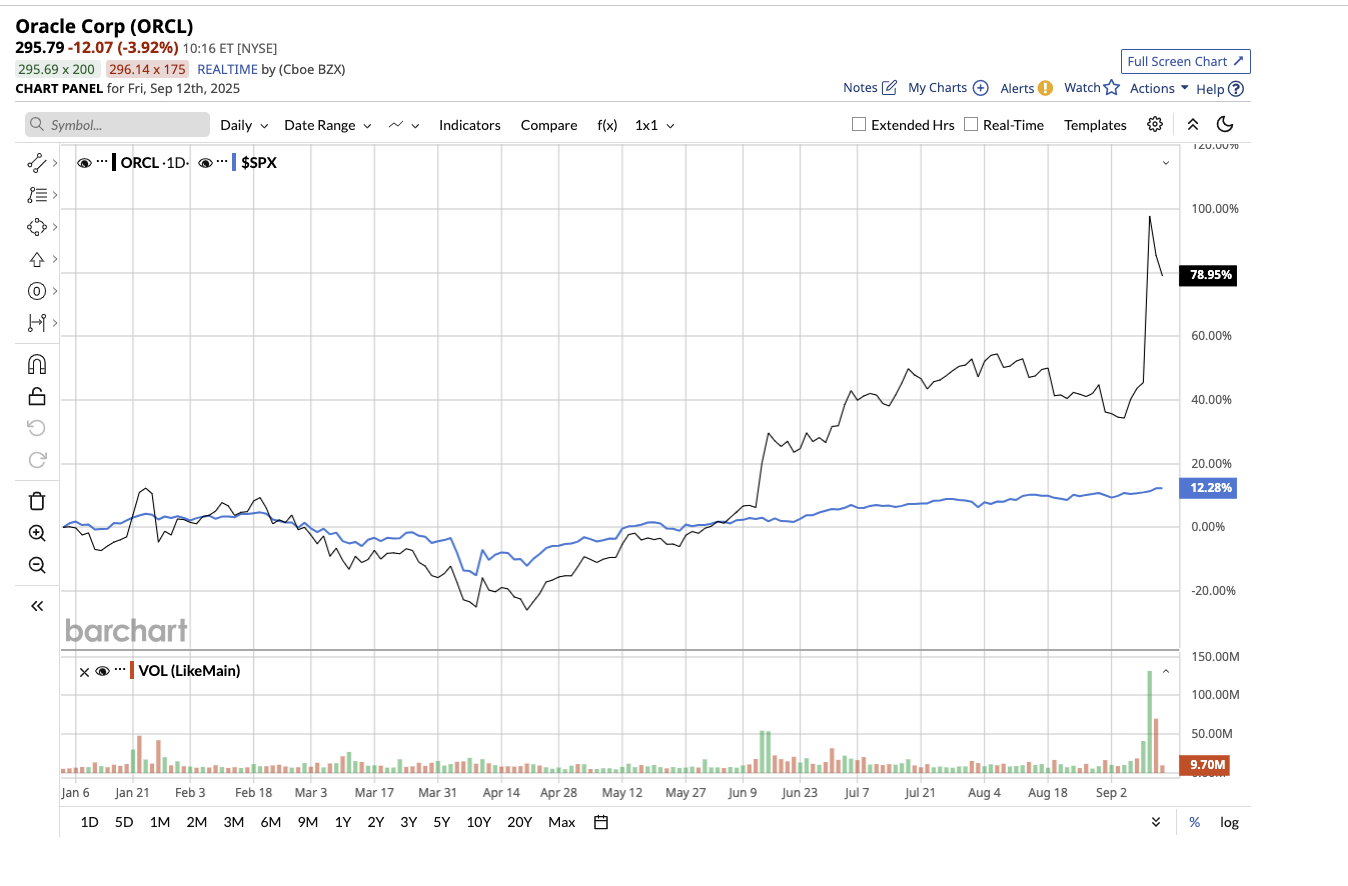Image resolution: width=1348 pixels, height=886 pixels.
Task: Open chart settings gear icon
Action: tap(1155, 125)
